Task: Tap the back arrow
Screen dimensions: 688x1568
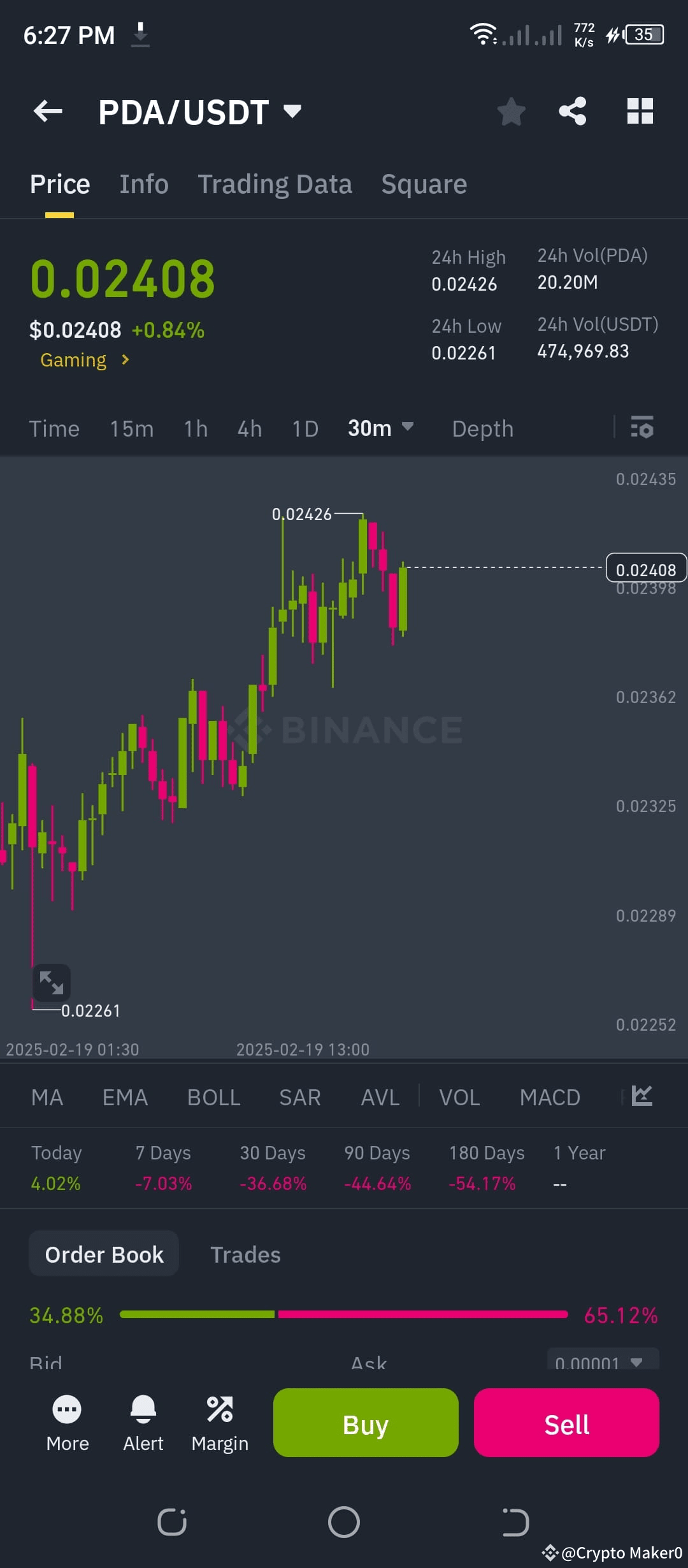Action: [x=47, y=111]
